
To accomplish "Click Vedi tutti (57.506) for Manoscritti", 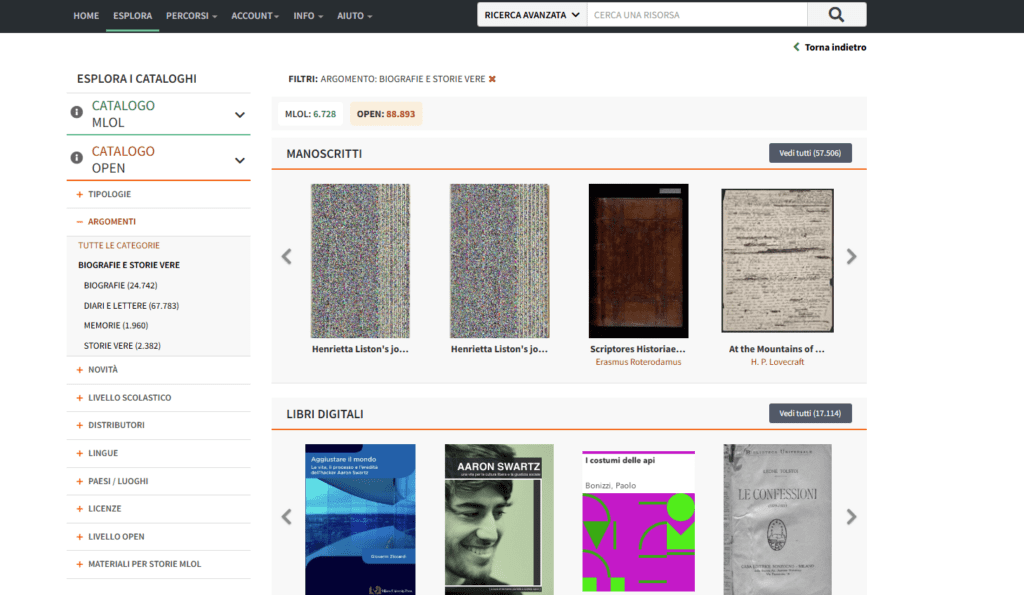I will tap(810, 153).
